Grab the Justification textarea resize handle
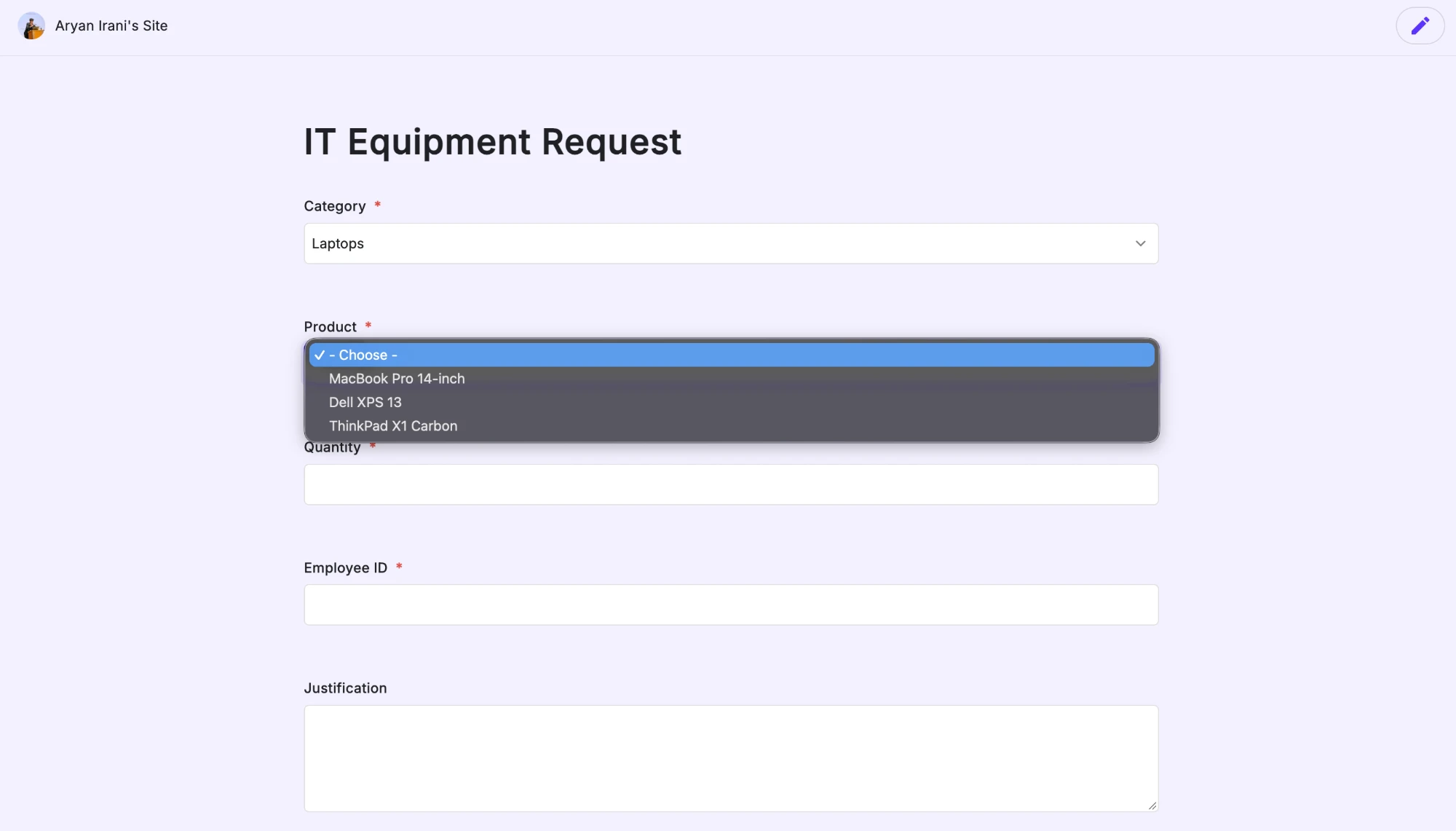1456x831 pixels. click(1152, 805)
